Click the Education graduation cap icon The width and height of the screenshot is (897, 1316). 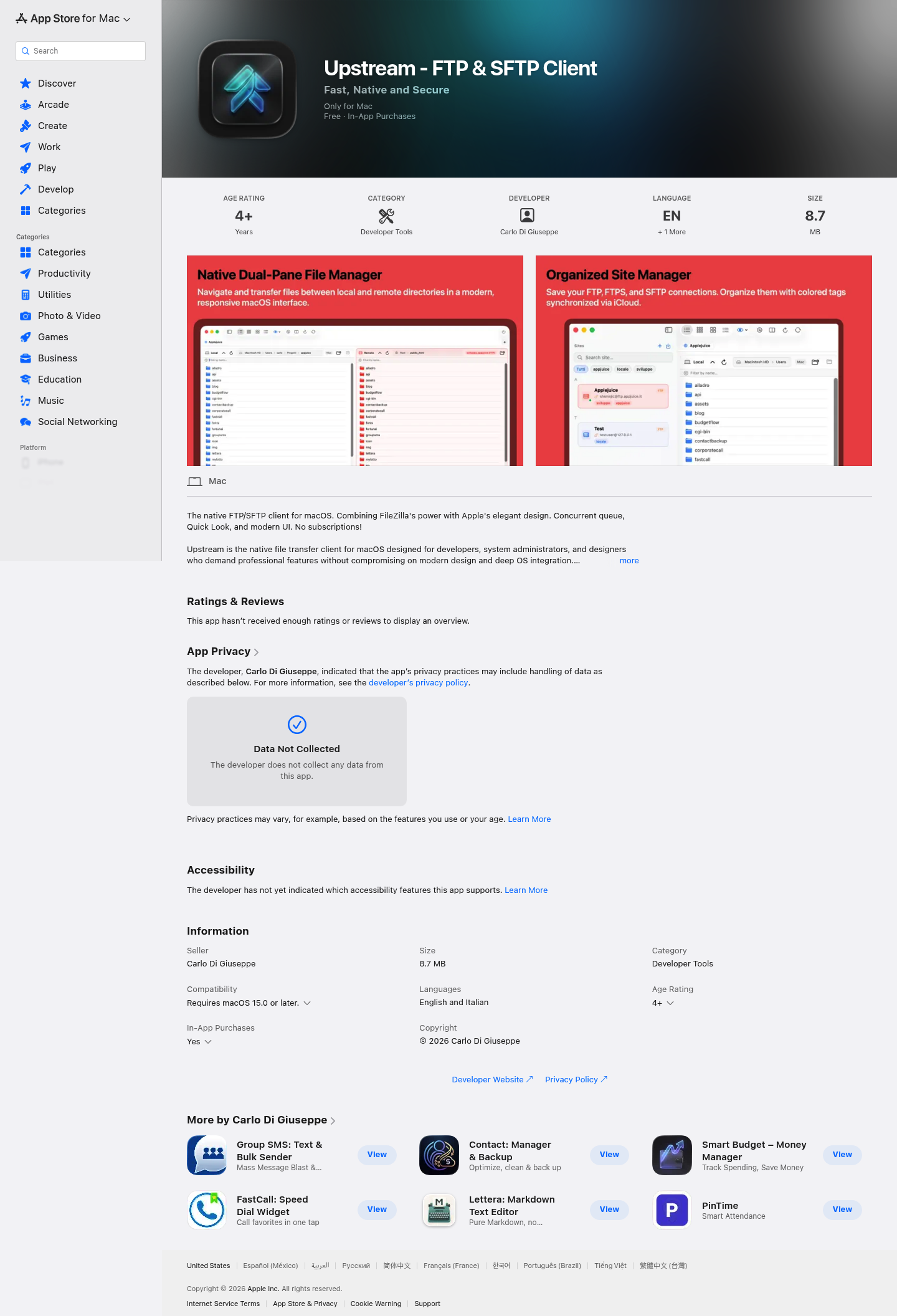(26, 379)
